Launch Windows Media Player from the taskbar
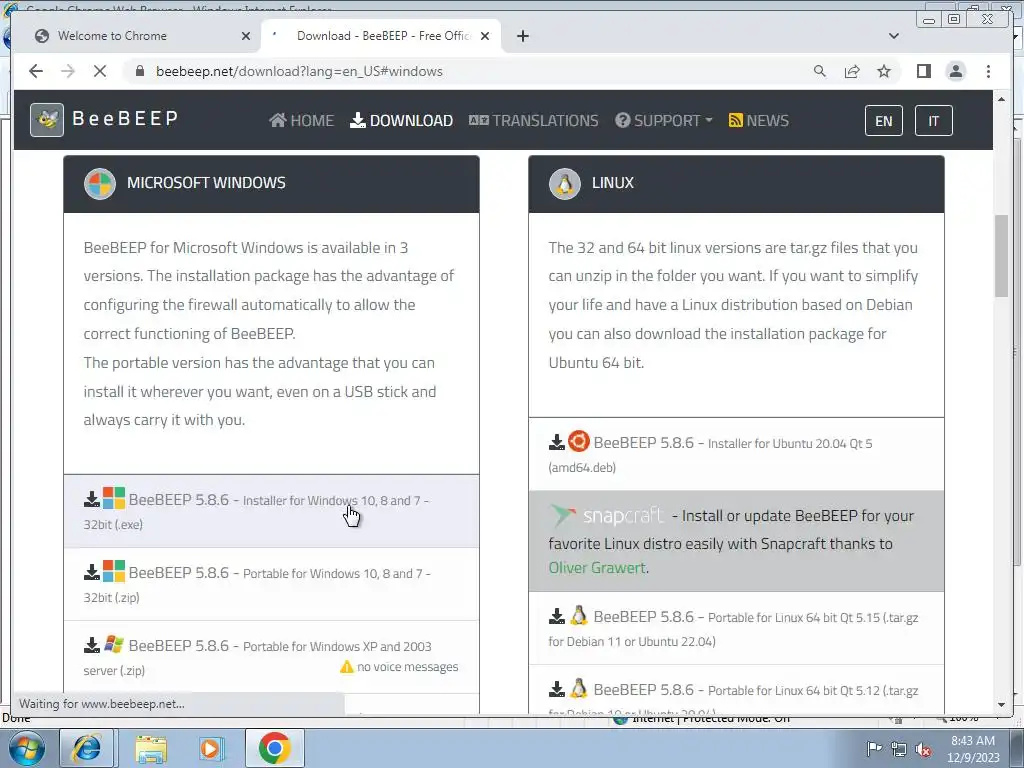This screenshot has height=768, width=1024. click(x=212, y=748)
